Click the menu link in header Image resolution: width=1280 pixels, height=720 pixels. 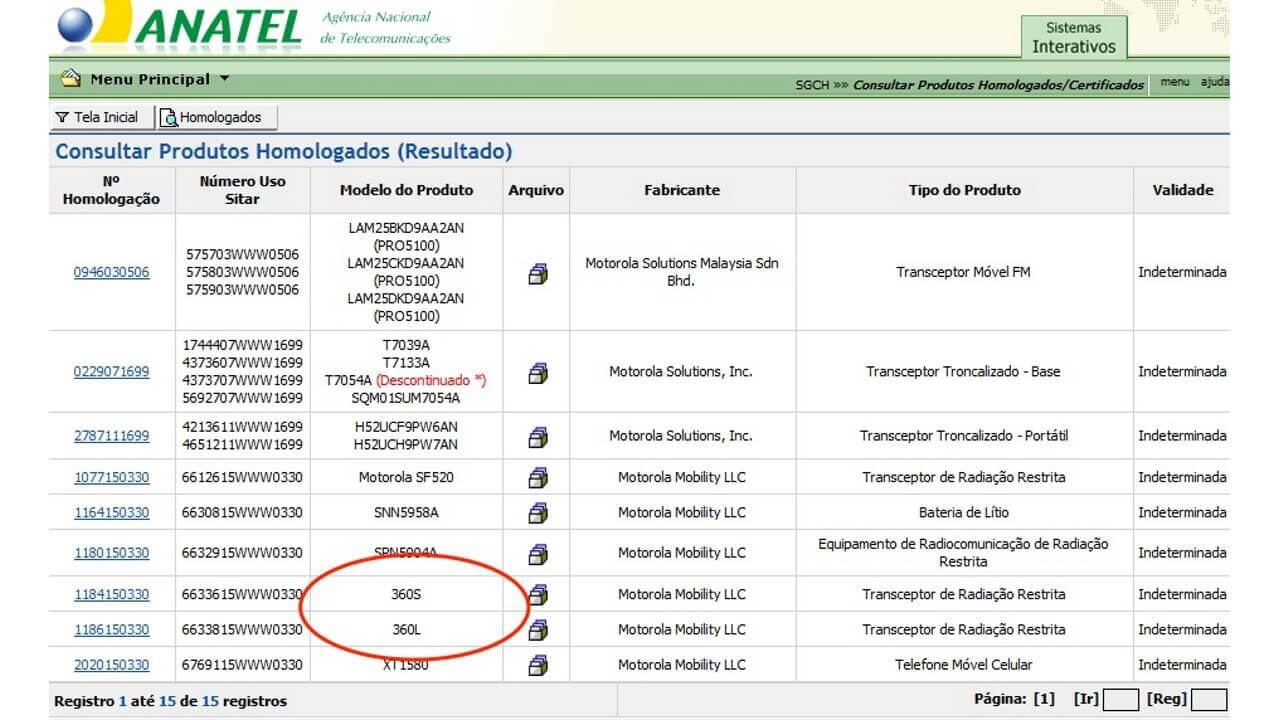1174,82
